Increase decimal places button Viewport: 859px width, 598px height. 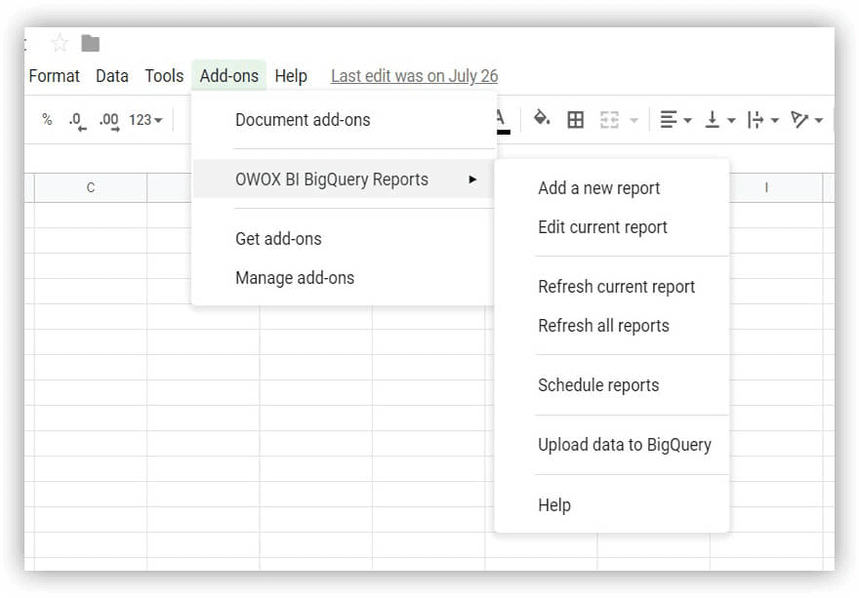109,121
